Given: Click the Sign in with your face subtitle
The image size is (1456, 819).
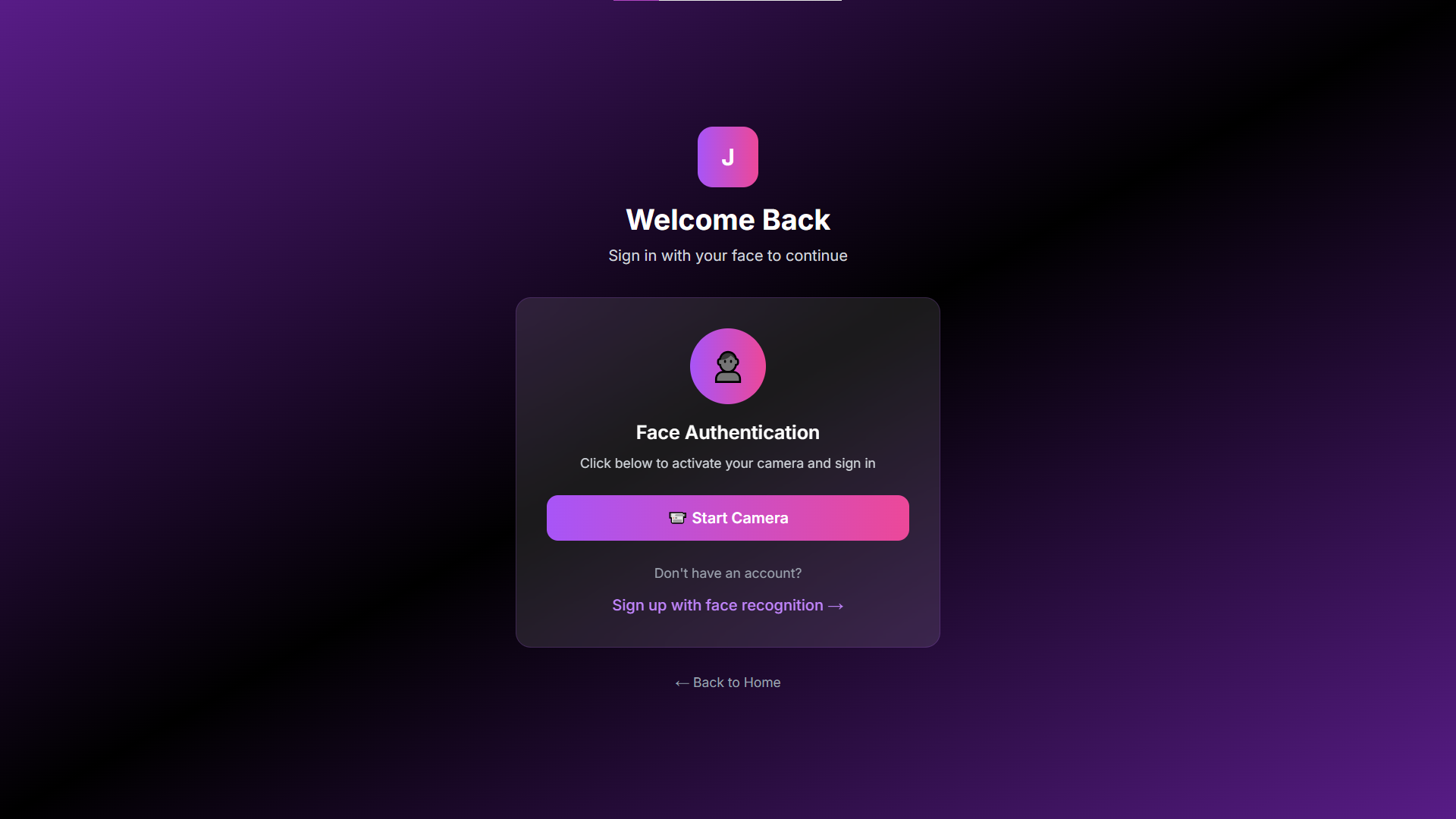Looking at the screenshot, I should (728, 256).
